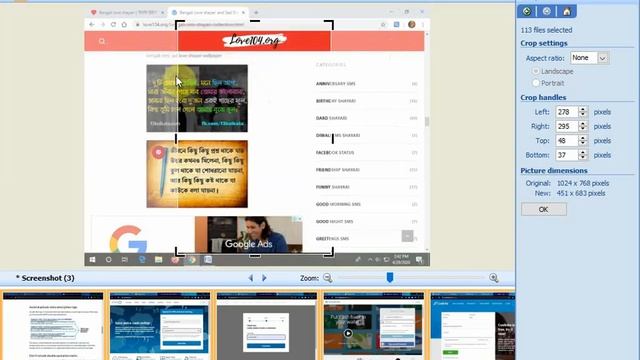Click the zoom in magnifier icon
This screenshot has height=360, width=640.
493,278
